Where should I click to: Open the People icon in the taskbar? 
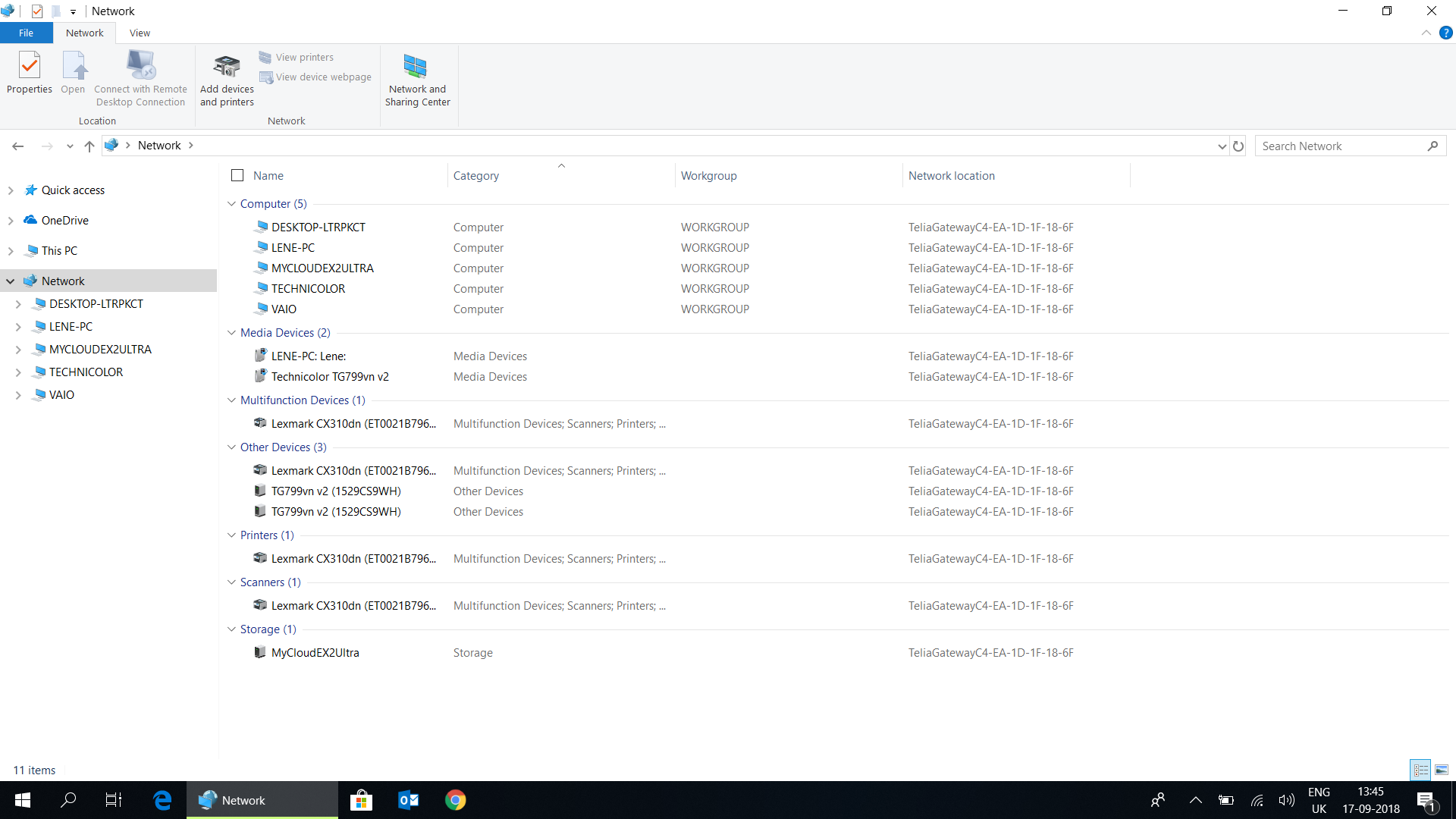pos(1158,800)
